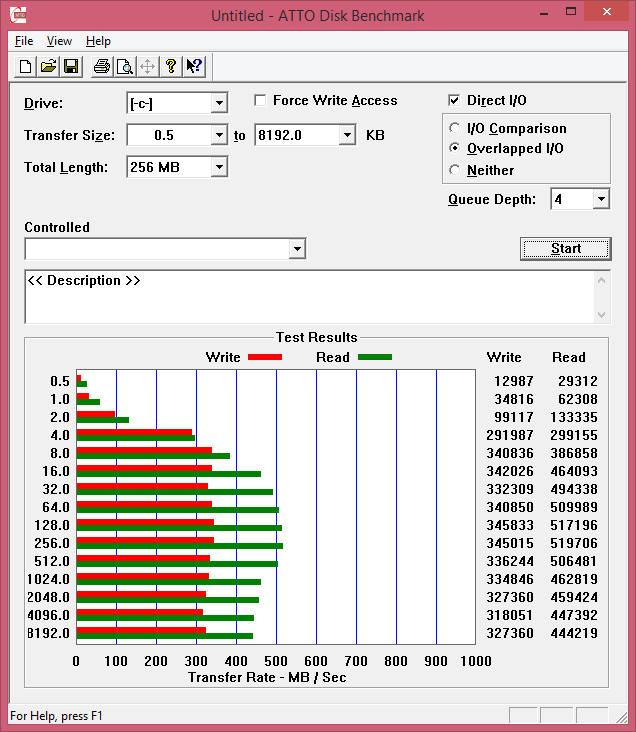Select the Overlapped I/O radio button
The height and width of the screenshot is (732, 636).
pos(454,148)
